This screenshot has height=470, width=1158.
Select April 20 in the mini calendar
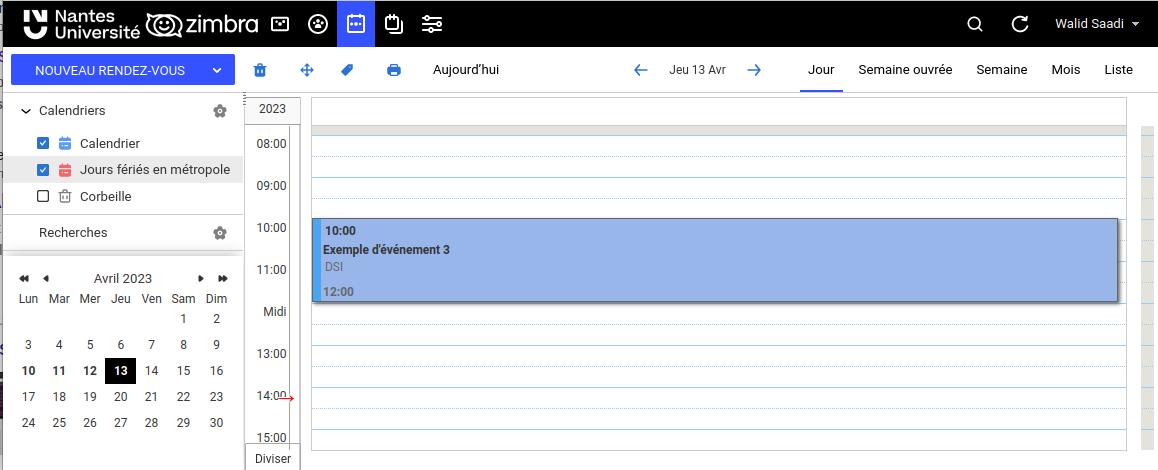[121, 397]
